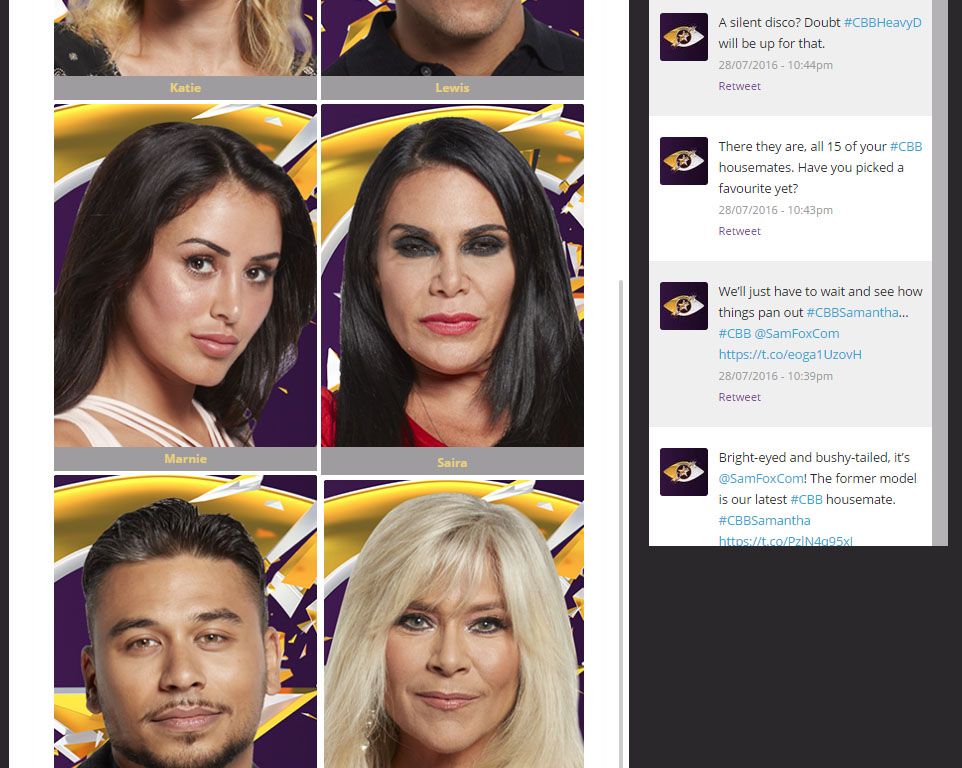Image resolution: width=962 pixels, height=768 pixels.
Task: Open @SamFoxCom mention in 'Bright-eyed' tweet
Action: point(761,478)
